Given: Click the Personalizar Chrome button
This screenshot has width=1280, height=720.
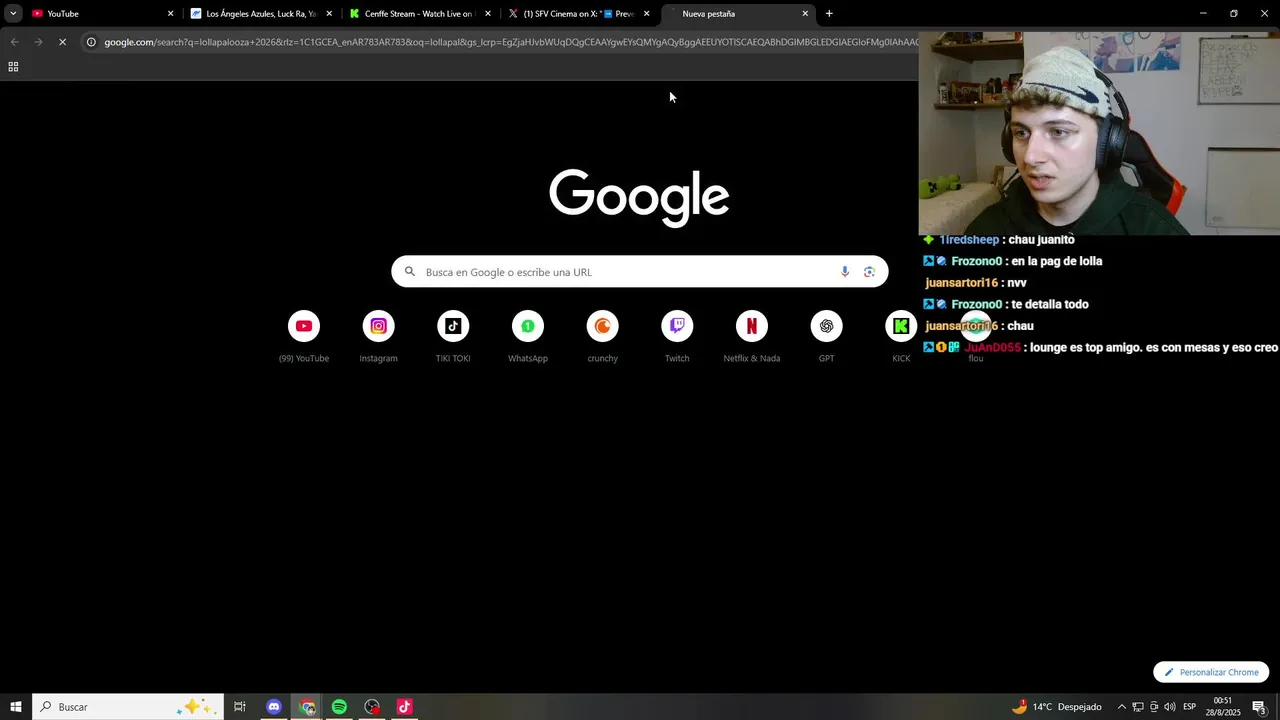Looking at the screenshot, I should (1211, 672).
